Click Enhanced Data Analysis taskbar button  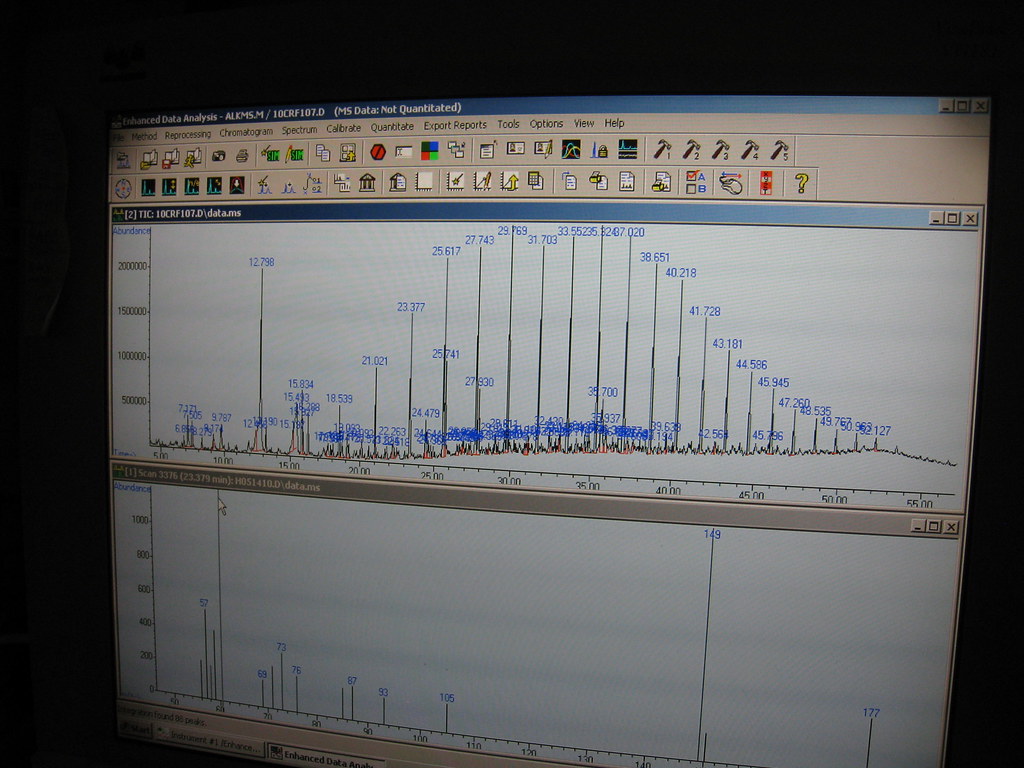[x=322, y=760]
